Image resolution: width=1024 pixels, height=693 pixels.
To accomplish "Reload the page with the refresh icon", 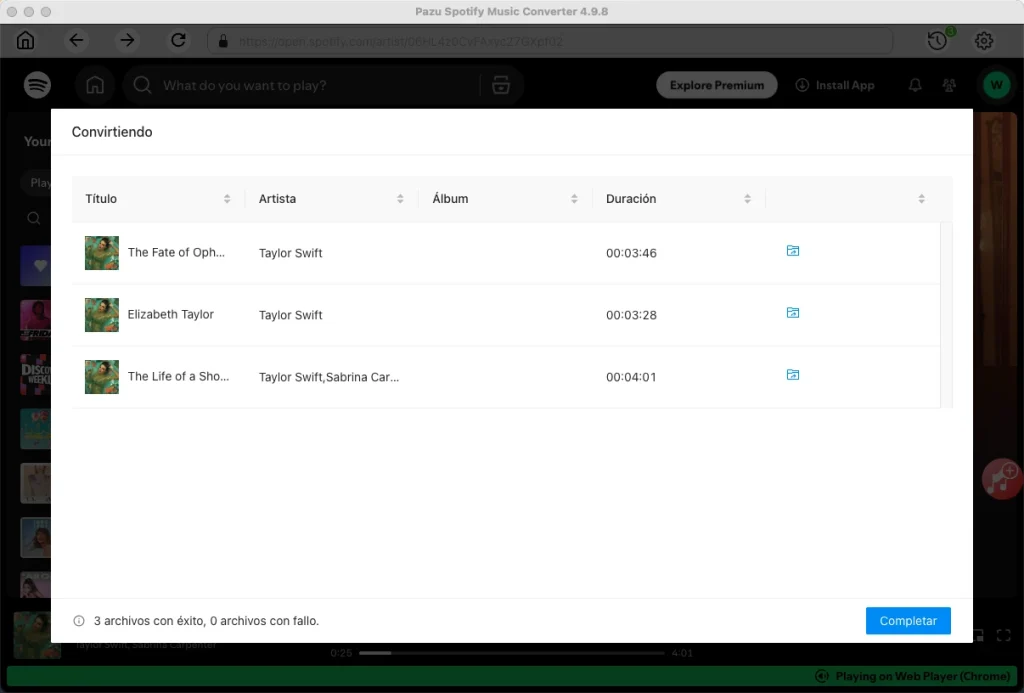I will pos(178,40).
